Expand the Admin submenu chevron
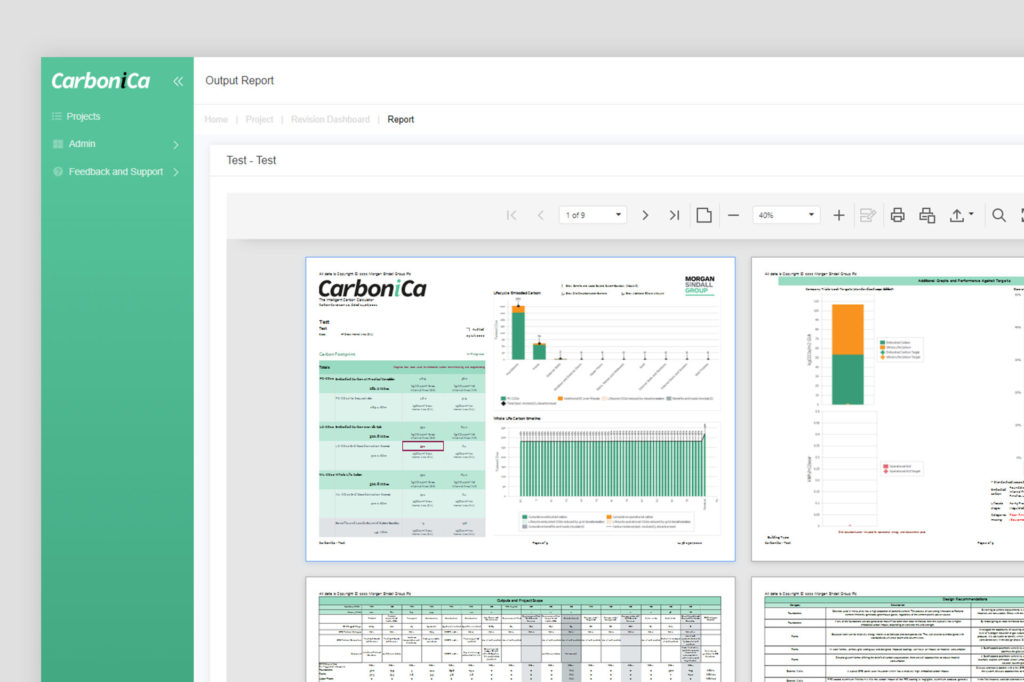Screen dimensions: 1024x682 click(x=176, y=144)
